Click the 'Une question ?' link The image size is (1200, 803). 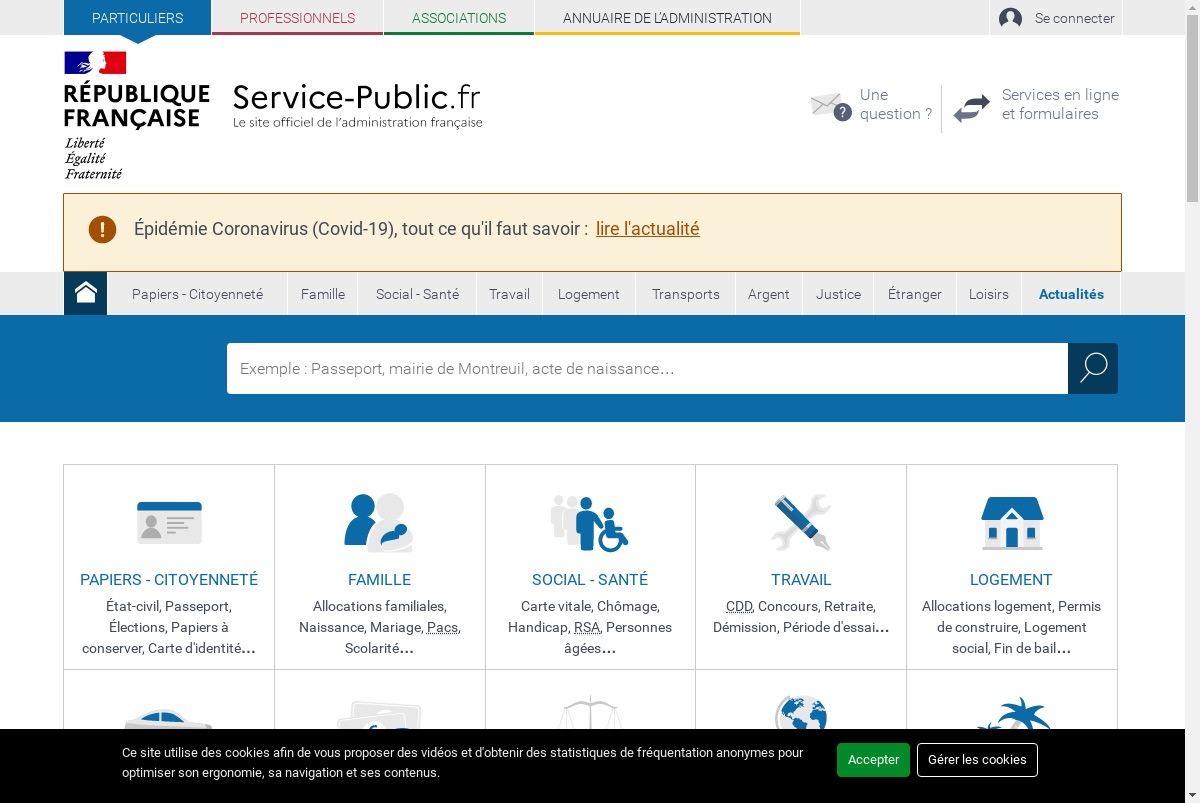(x=896, y=104)
